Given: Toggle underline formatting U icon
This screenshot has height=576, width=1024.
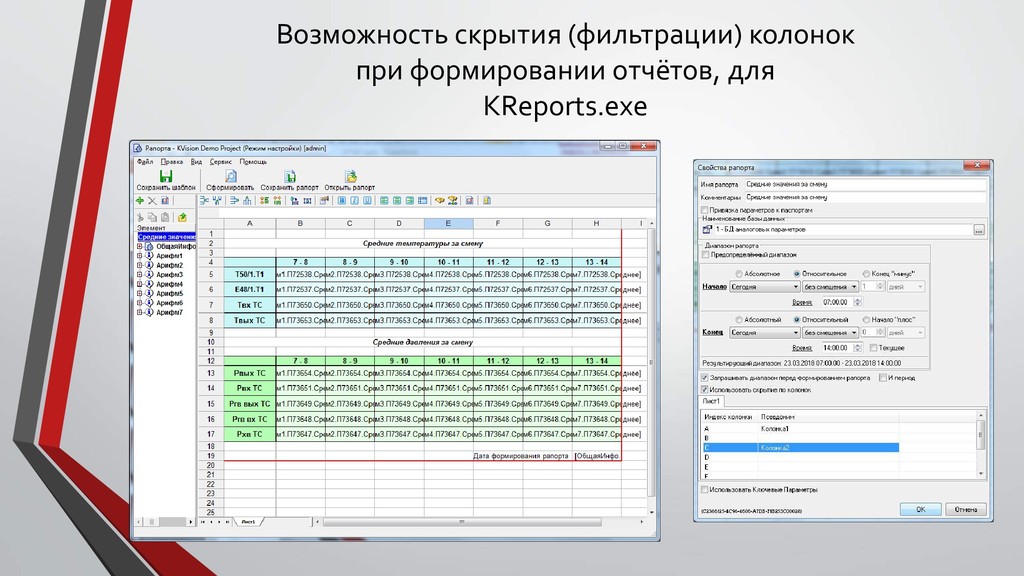Looking at the screenshot, I should click(367, 201).
